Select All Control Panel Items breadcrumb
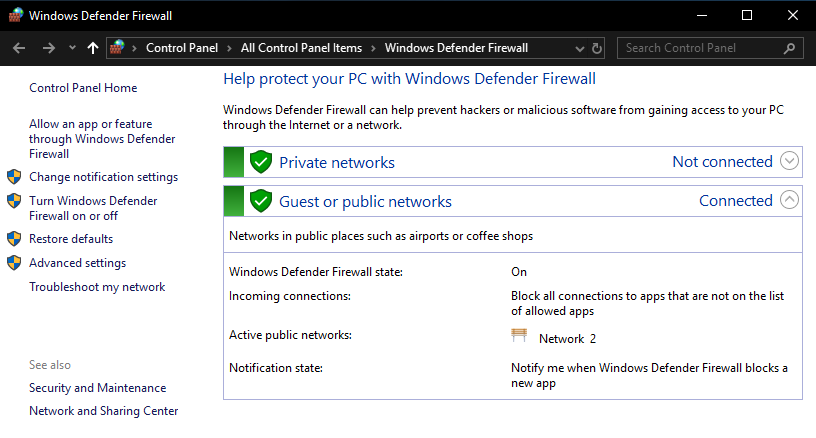The height and width of the screenshot is (438, 816). coord(301,48)
